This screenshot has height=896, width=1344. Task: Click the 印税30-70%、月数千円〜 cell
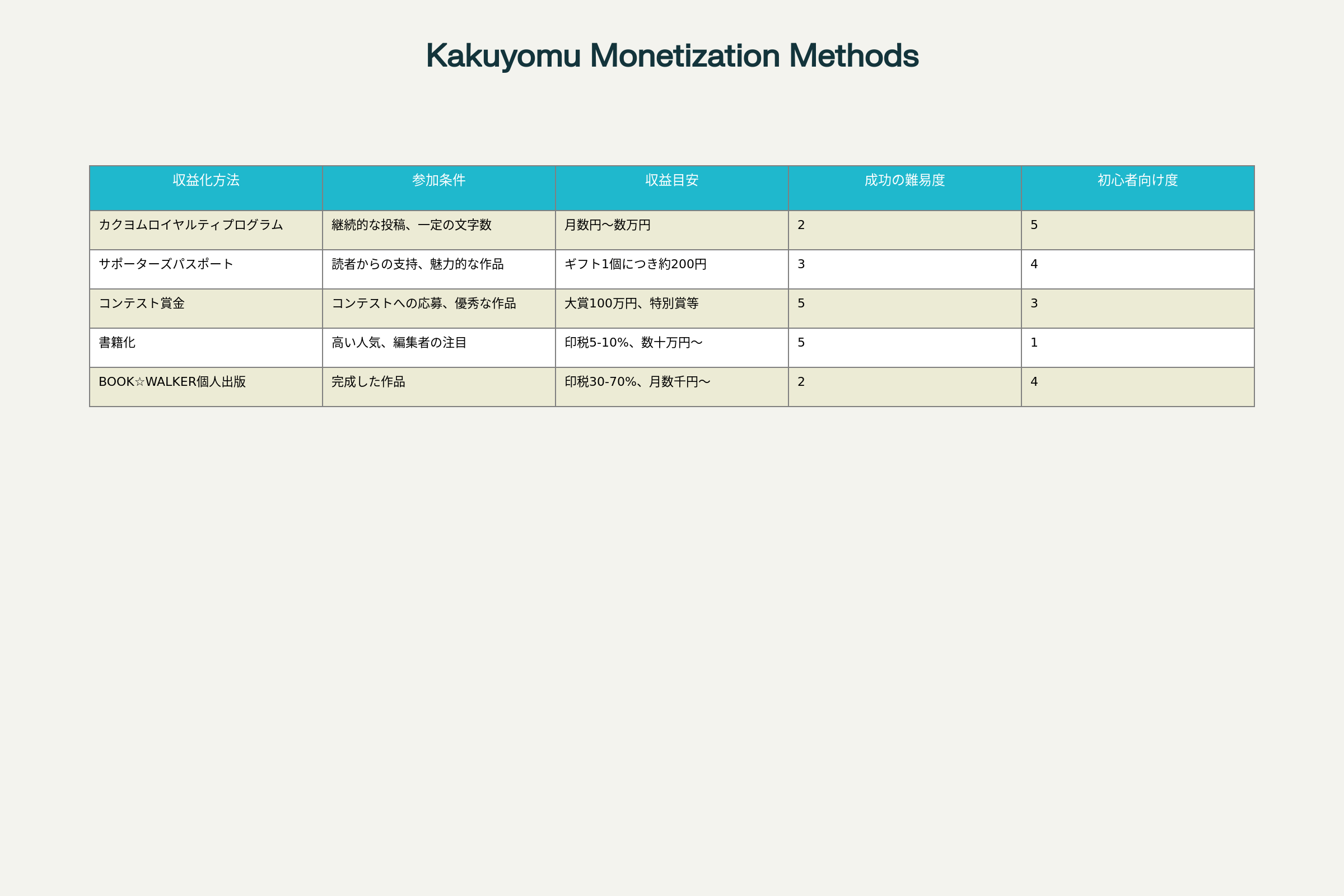pos(672,387)
